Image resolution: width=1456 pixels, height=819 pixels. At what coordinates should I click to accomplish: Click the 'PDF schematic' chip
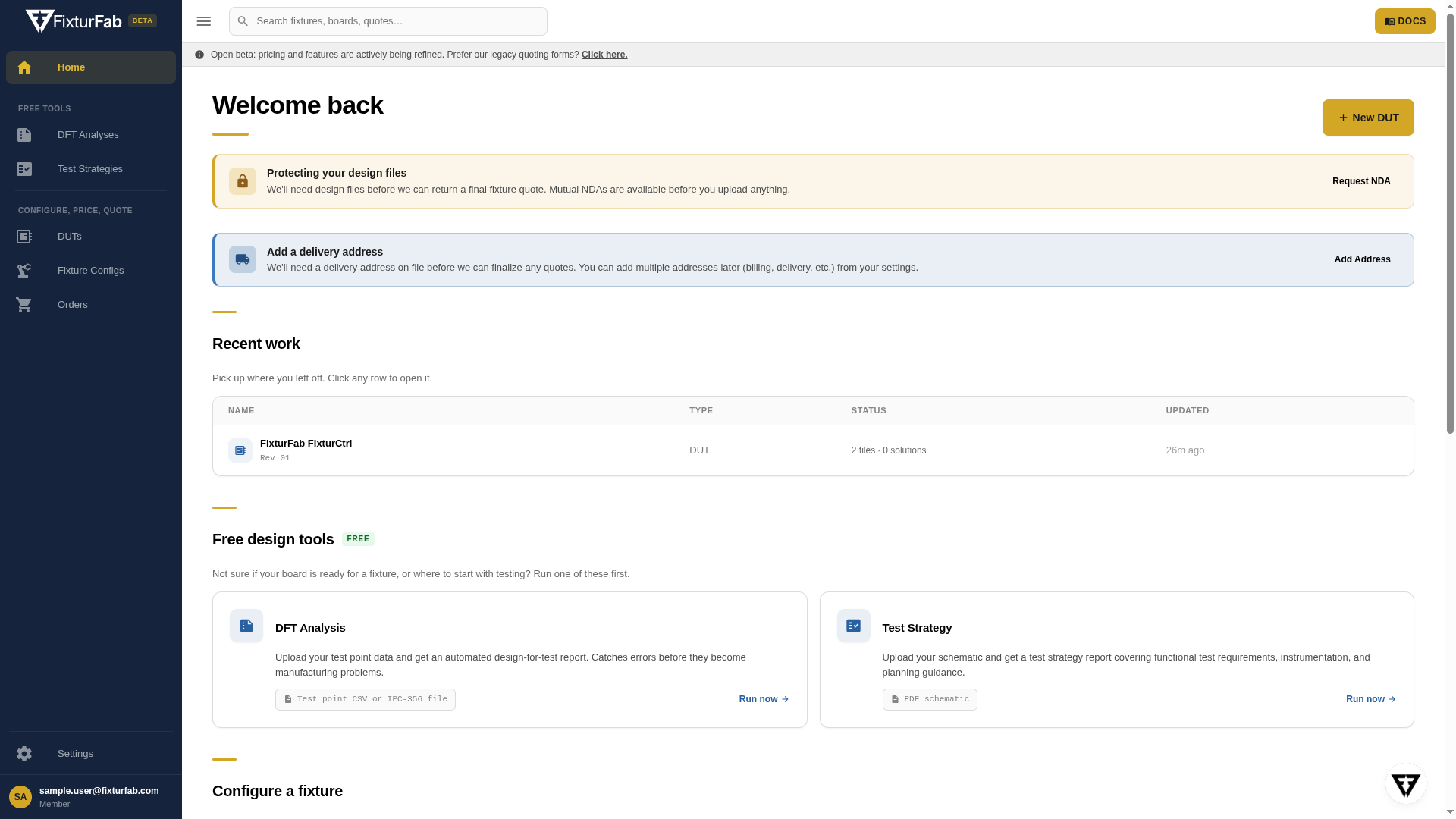coord(930,699)
